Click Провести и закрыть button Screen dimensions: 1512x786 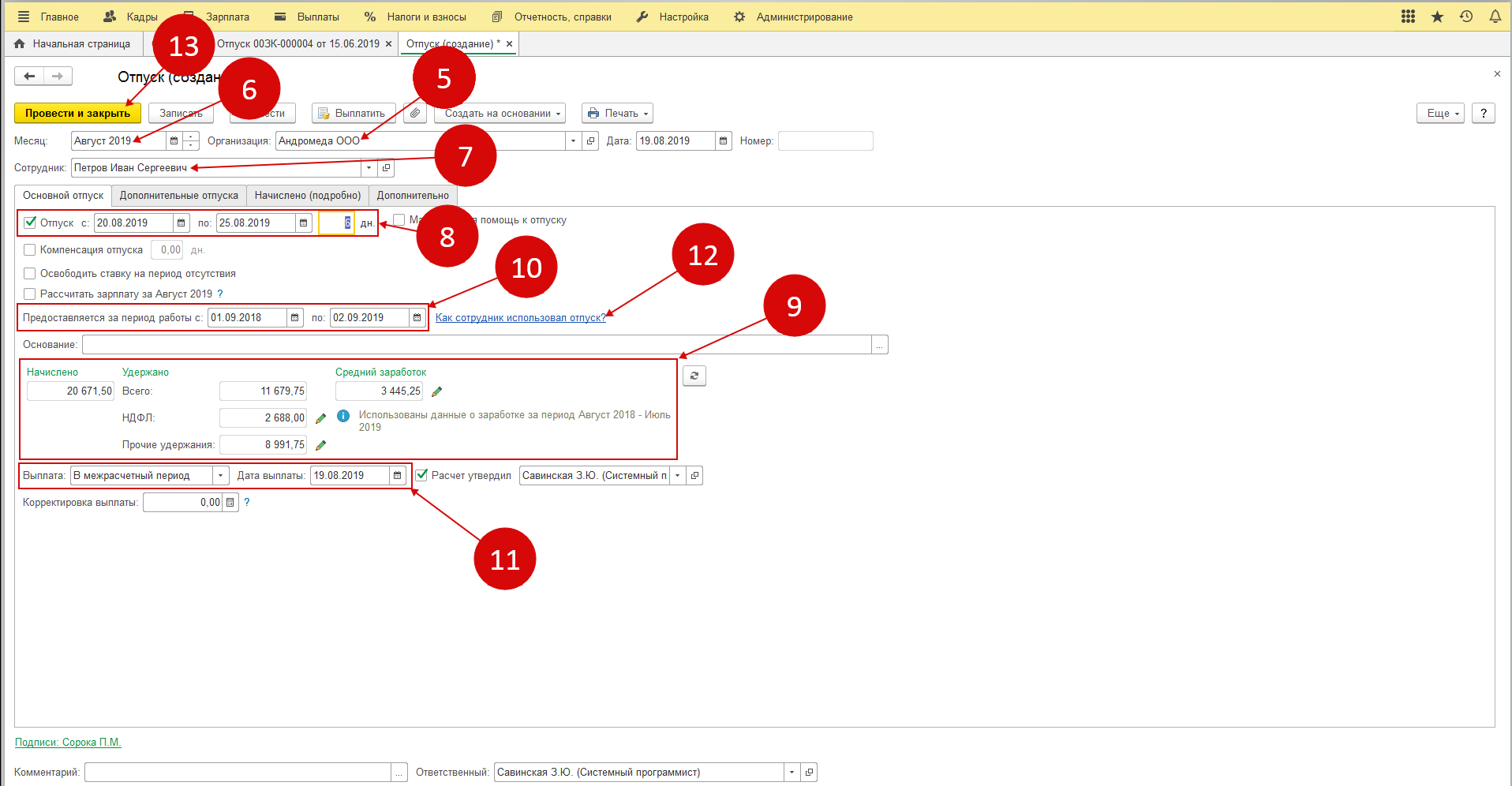77,113
